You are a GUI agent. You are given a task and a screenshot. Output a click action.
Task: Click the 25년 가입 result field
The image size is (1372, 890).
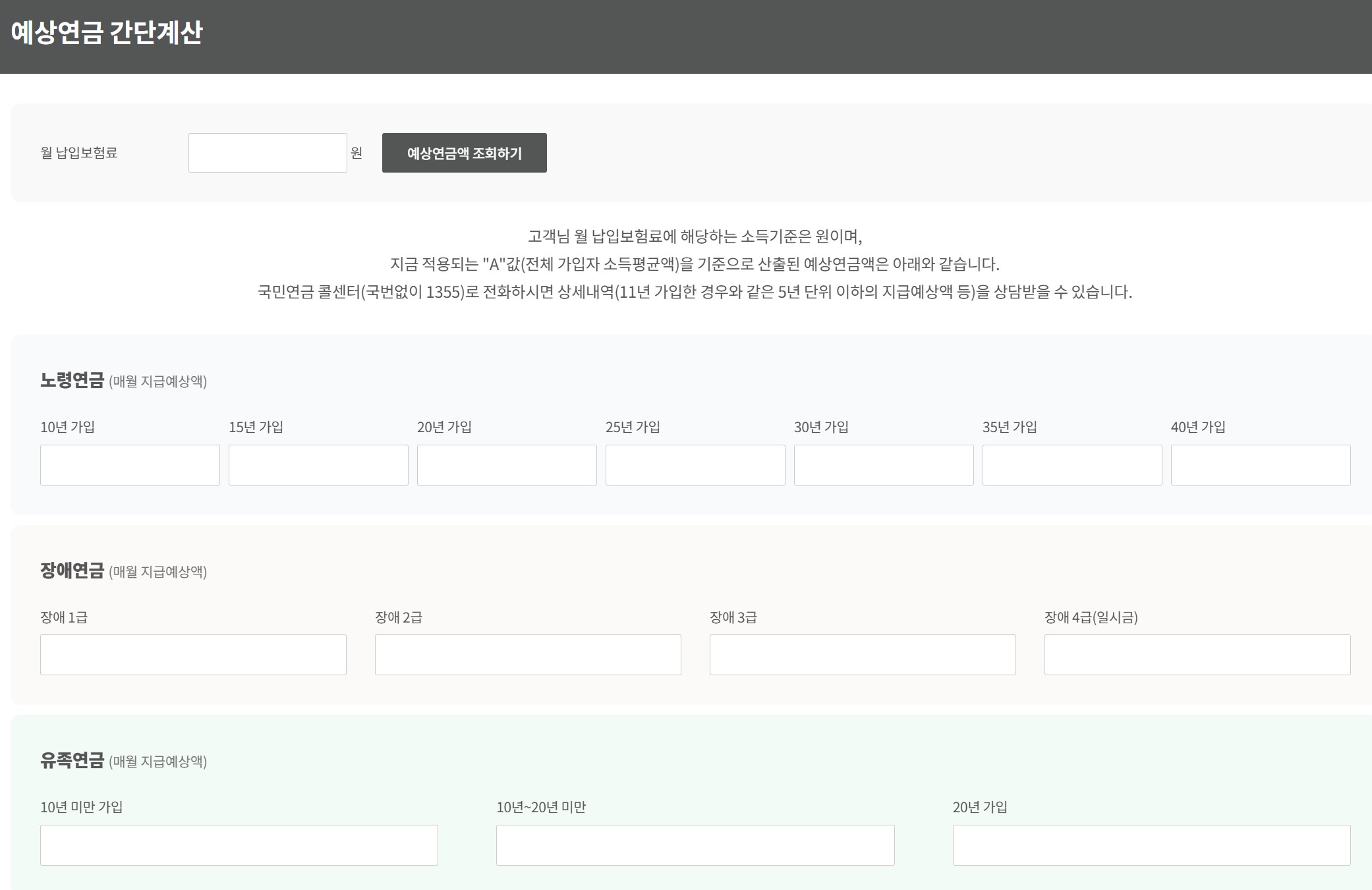(x=695, y=465)
